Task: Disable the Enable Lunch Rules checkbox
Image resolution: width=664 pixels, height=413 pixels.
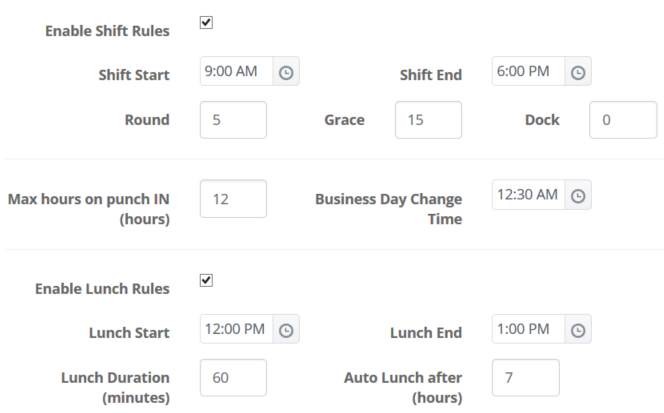Action: (x=206, y=280)
